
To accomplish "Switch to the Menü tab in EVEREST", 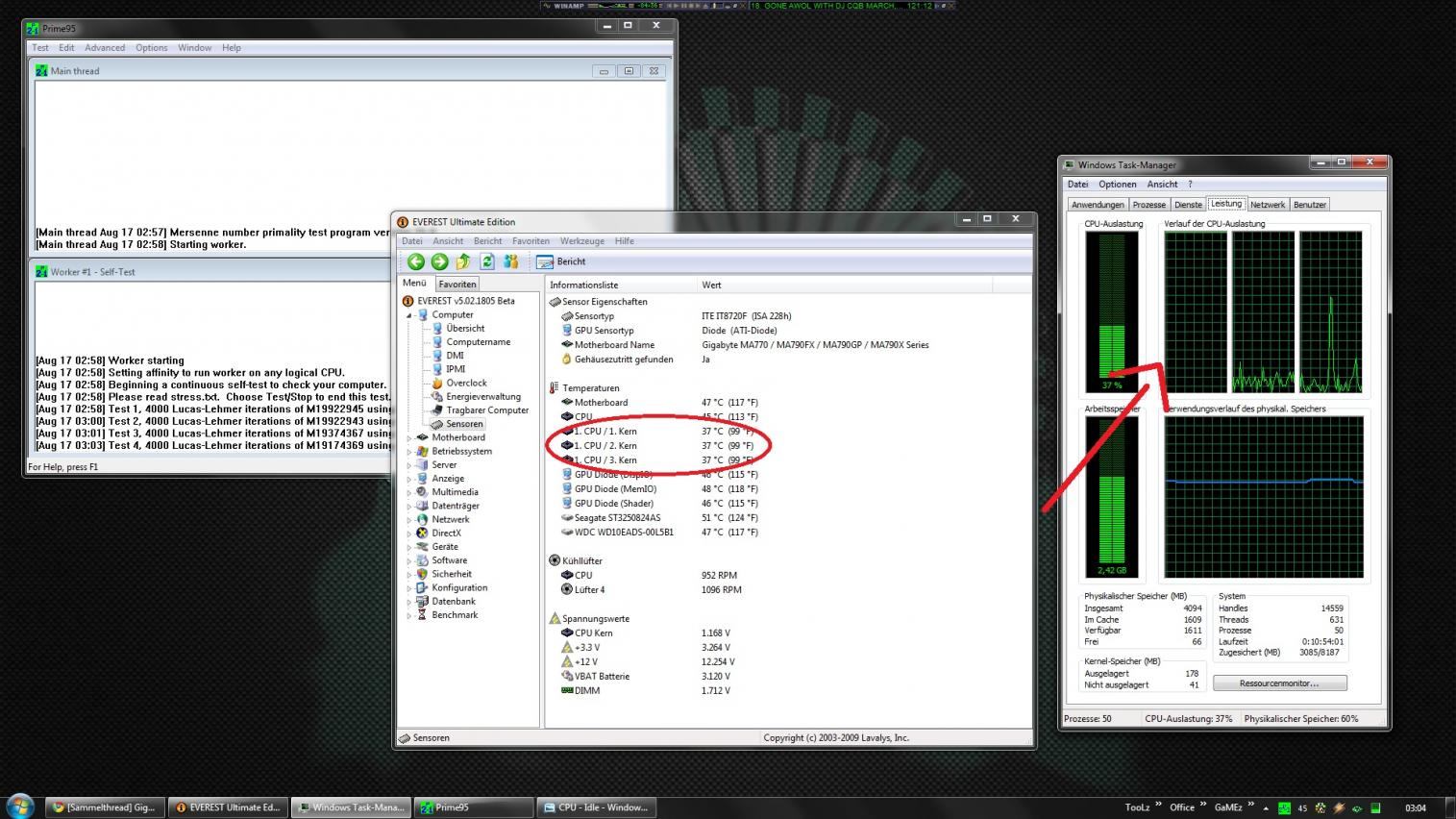I will 414,283.
